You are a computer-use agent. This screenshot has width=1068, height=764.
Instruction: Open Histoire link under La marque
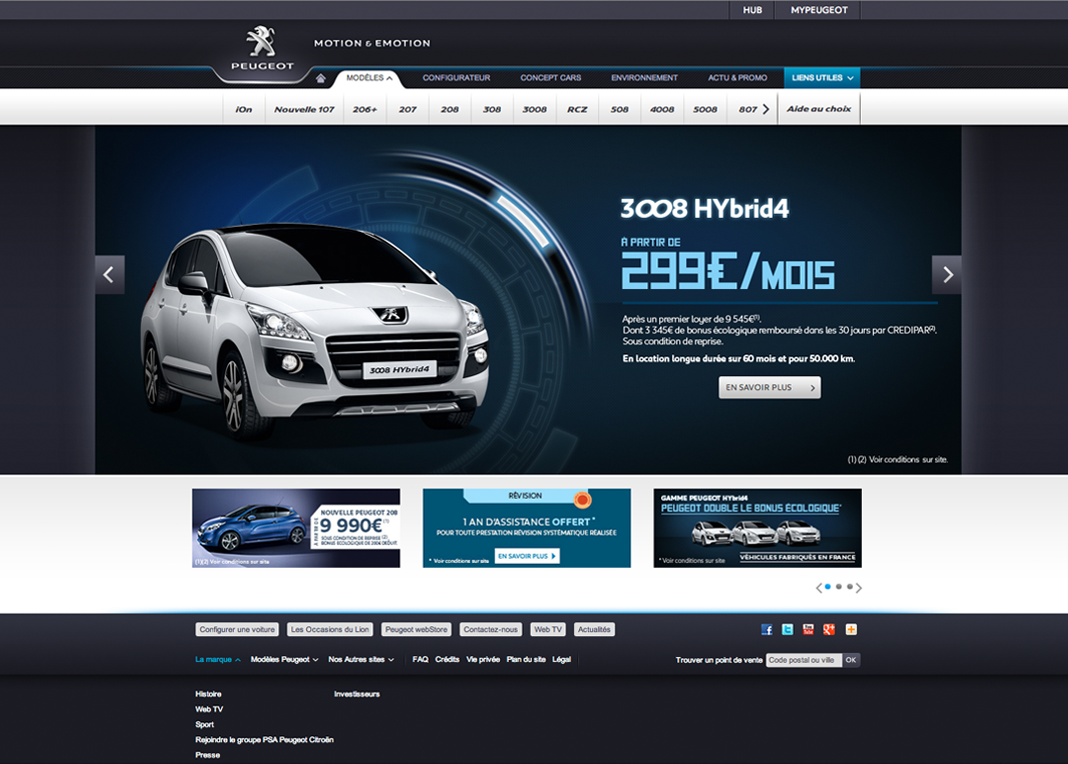click(x=208, y=694)
